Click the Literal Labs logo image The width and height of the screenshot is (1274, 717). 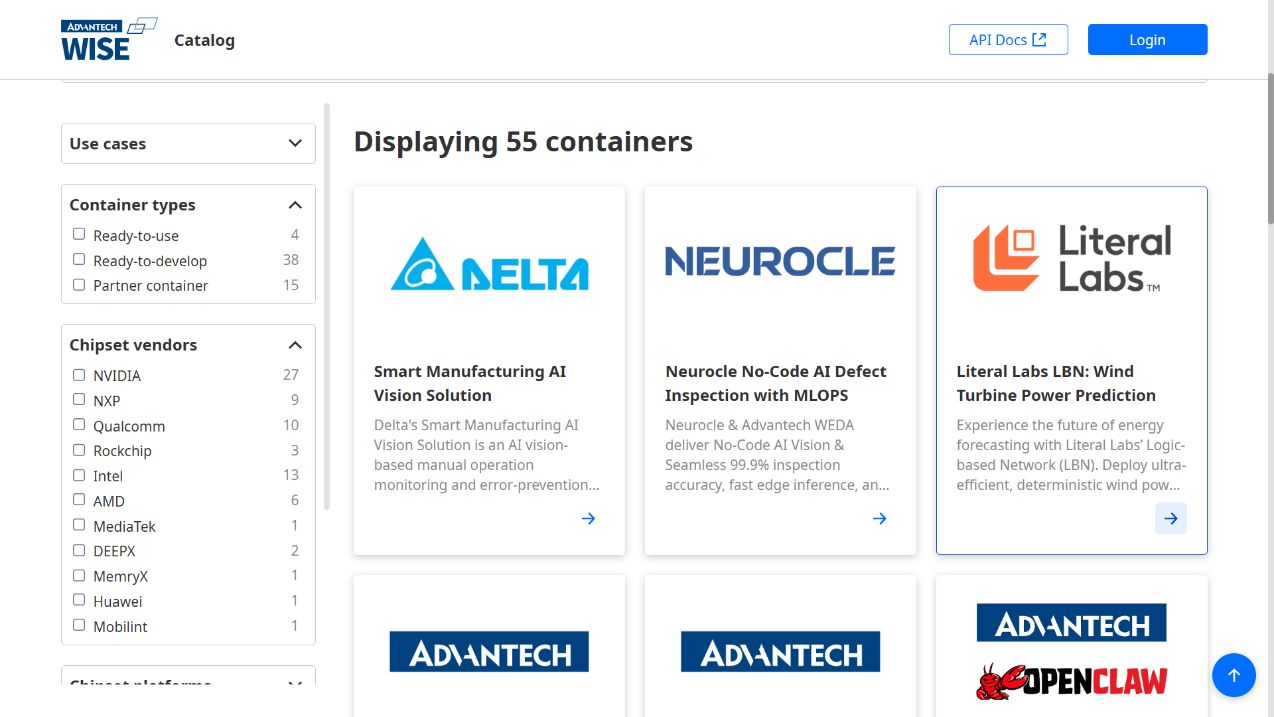click(x=1072, y=259)
